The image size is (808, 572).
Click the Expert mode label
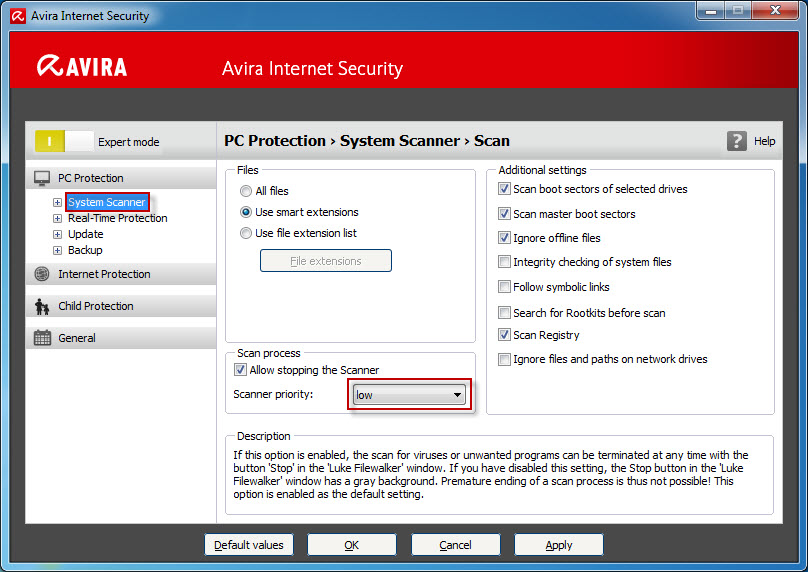tap(129, 142)
